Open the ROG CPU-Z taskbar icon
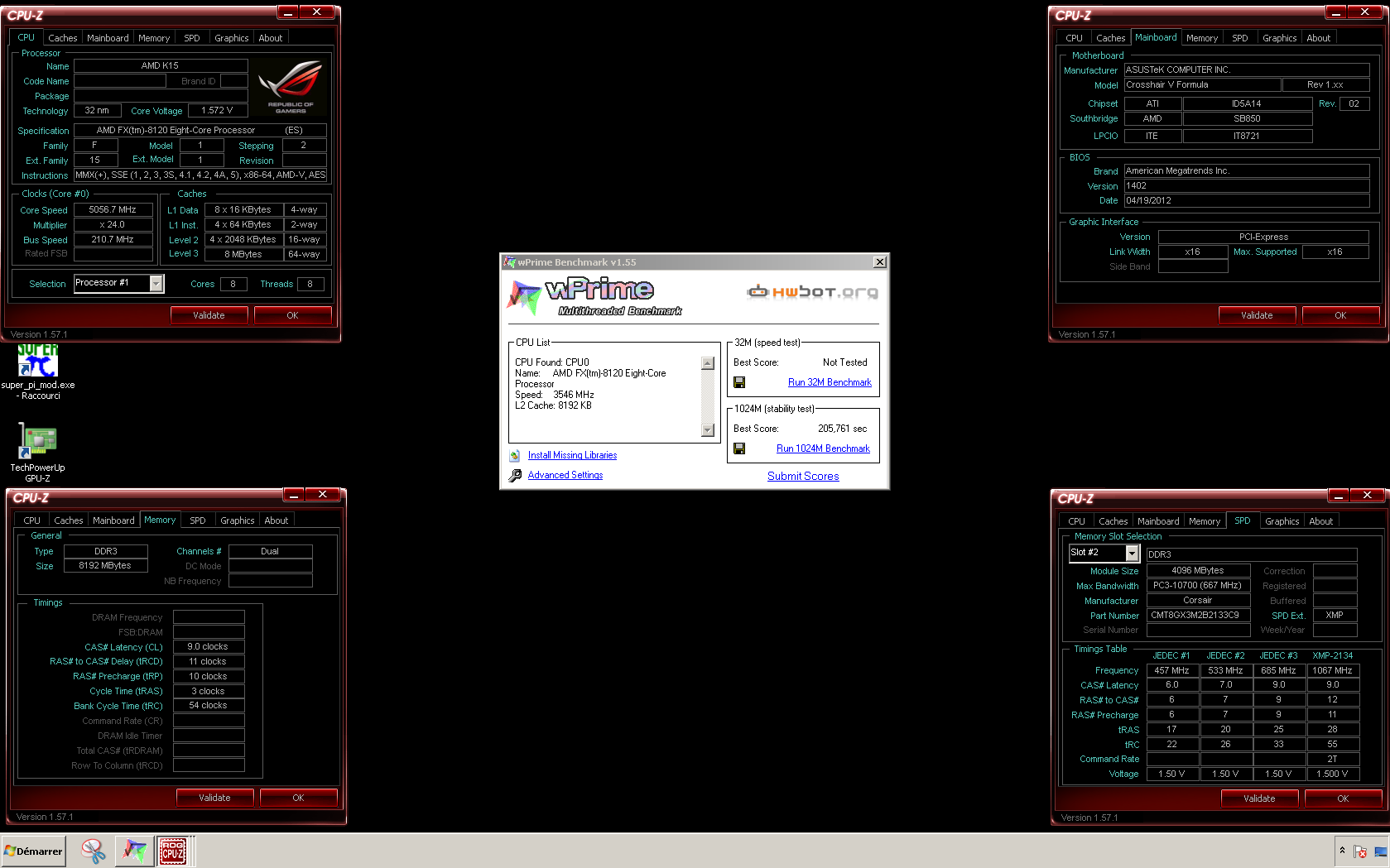This screenshot has width=1390, height=868. pyautogui.click(x=173, y=851)
